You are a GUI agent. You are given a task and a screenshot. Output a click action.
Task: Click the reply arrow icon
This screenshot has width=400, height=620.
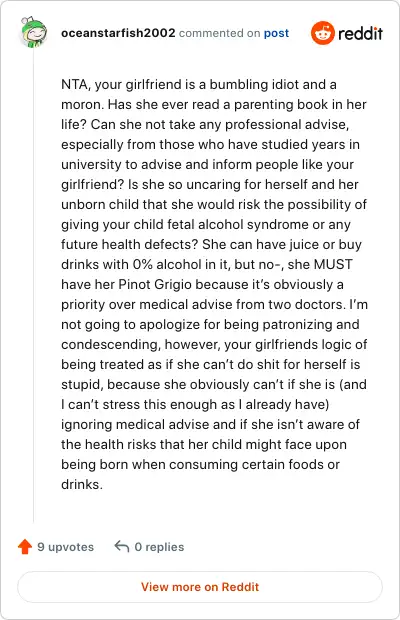click(x=122, y=546)
